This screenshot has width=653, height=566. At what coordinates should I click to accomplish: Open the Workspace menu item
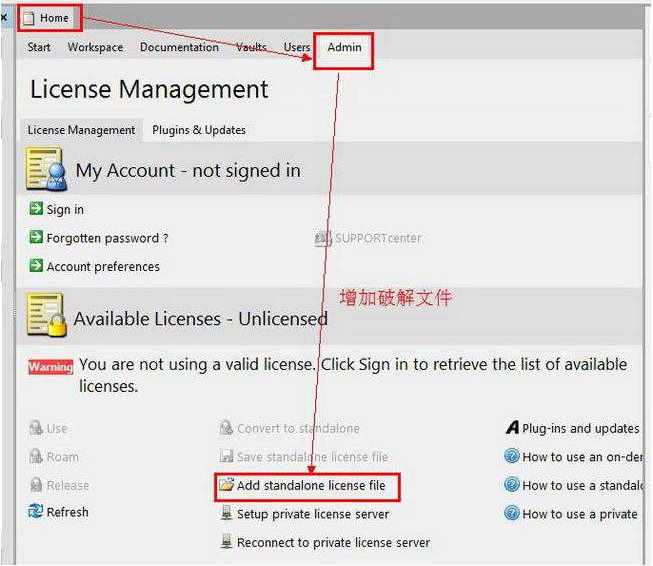click(95, 47)
